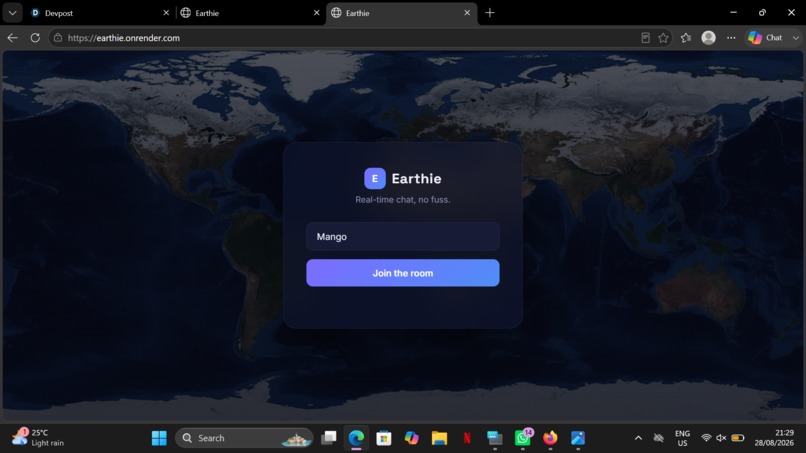806x453 pixels.
Task: Open the immersive reader icon
Action: 646,38
